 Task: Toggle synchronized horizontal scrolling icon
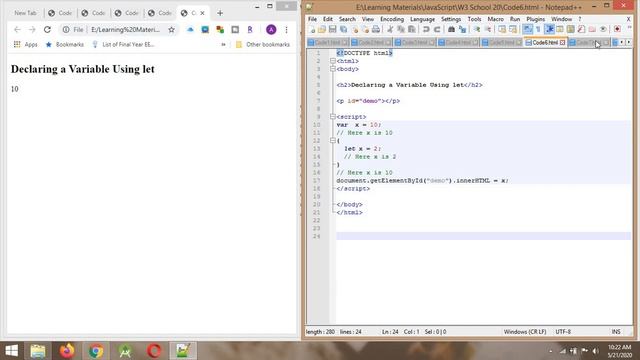pos(513,29)
